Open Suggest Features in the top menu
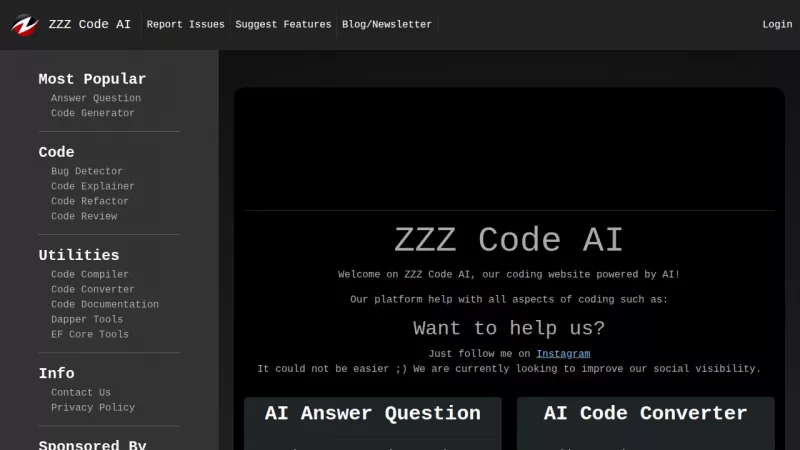The image size is (800, 450). pyautogui.click(x=283, y=24)
